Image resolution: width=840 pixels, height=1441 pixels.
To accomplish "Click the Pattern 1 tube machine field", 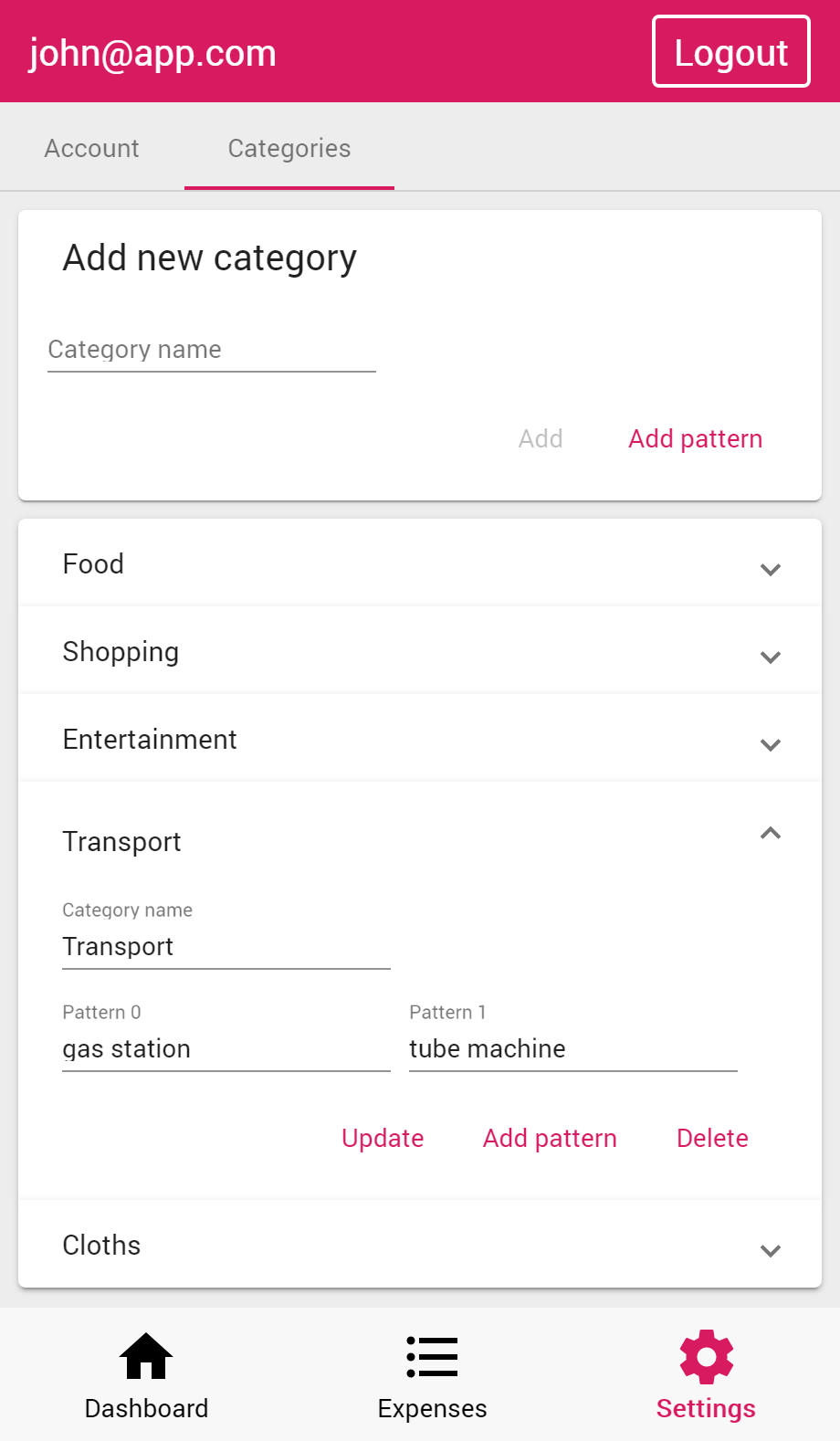I will [572, 1049].
